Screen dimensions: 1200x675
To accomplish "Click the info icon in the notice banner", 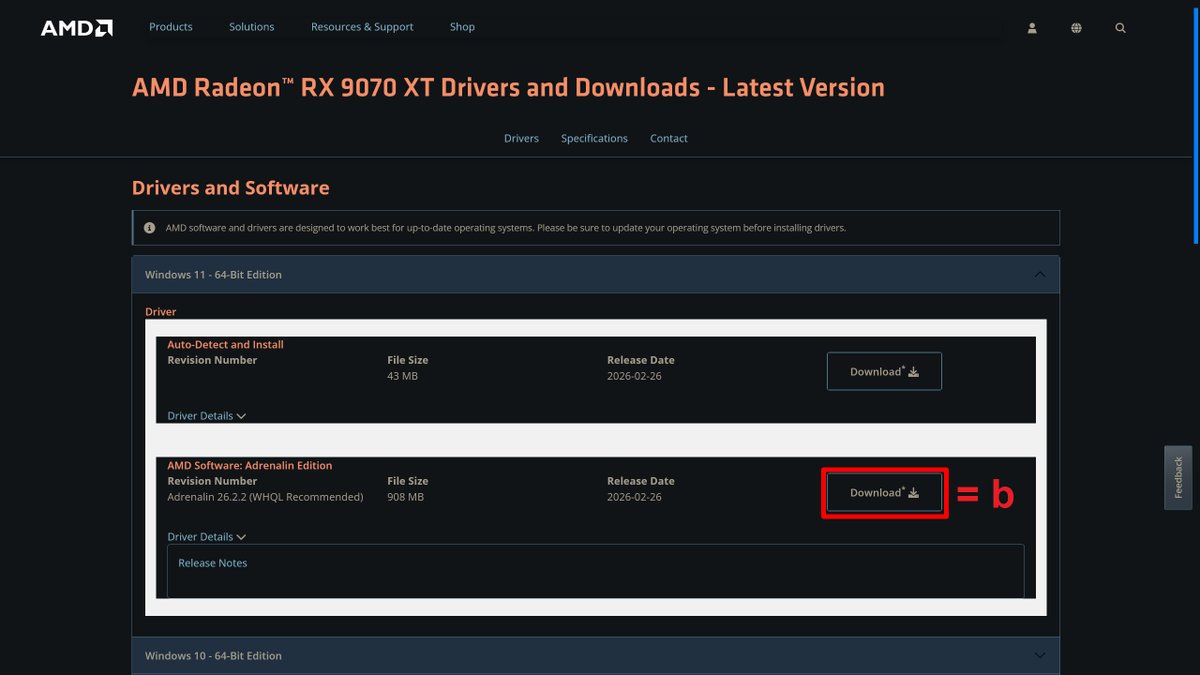I will [149, 228].
